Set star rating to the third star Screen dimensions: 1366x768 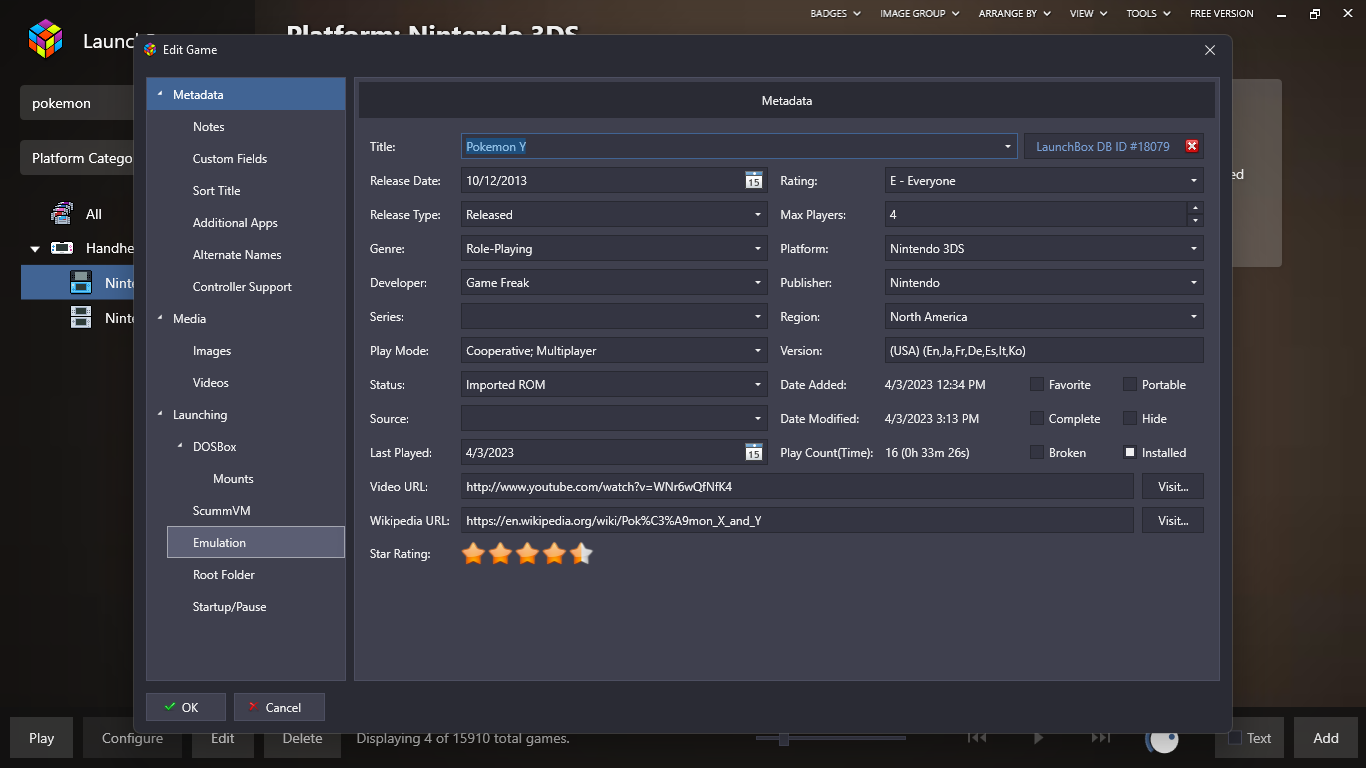pos(527,553)
